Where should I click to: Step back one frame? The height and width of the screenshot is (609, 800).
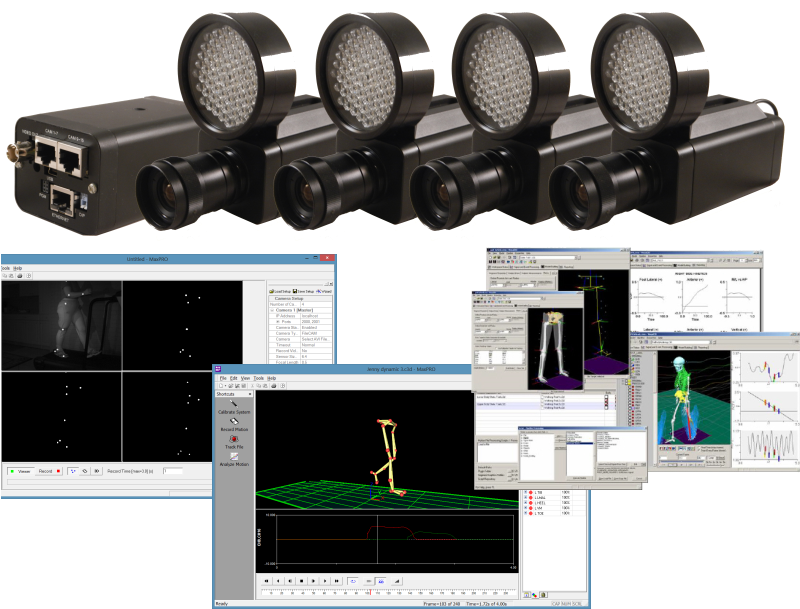pyautogui.click(x=290, y=581)
